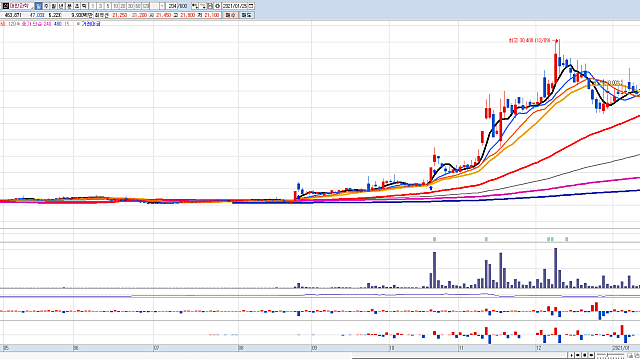Viewport: 640px width, 360px height.
Task: Open the stock name search dropdown
Action: [31, 6]
